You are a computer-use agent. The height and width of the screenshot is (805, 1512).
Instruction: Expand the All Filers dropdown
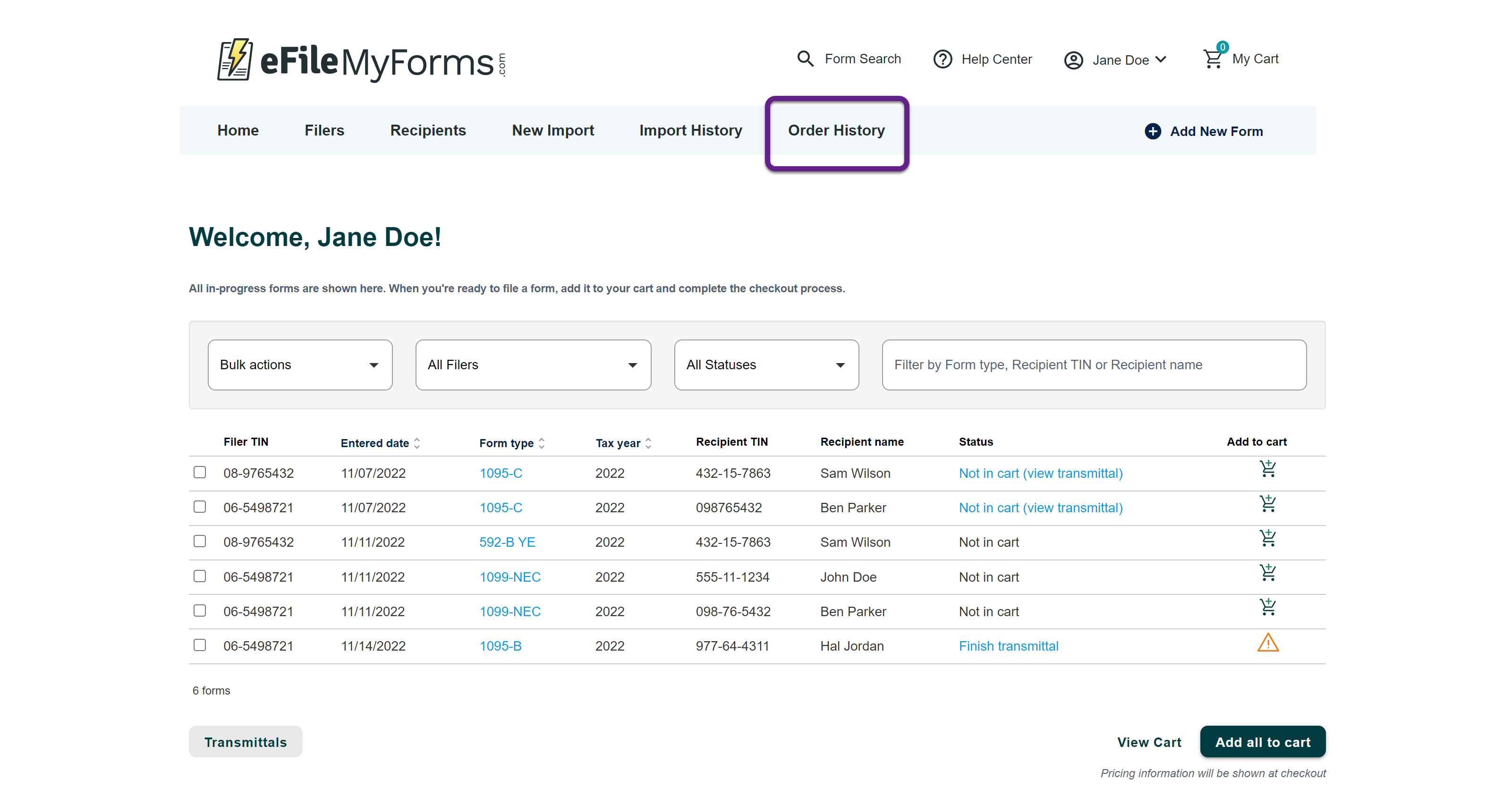[x=532, y=364]
